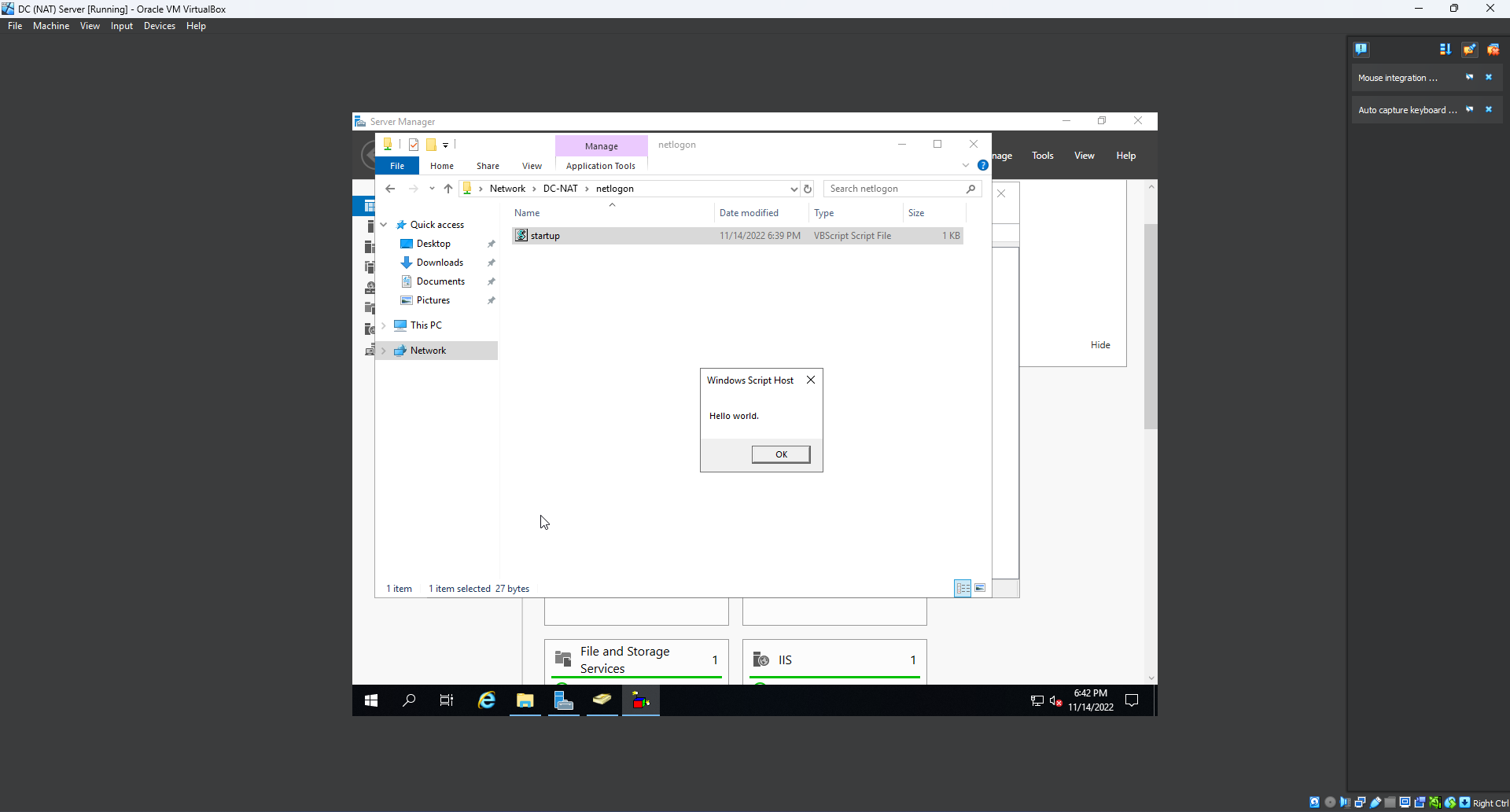Launch Internet Explorer from taskbar
1510x812 pixels.
click(x=487, y=700)
